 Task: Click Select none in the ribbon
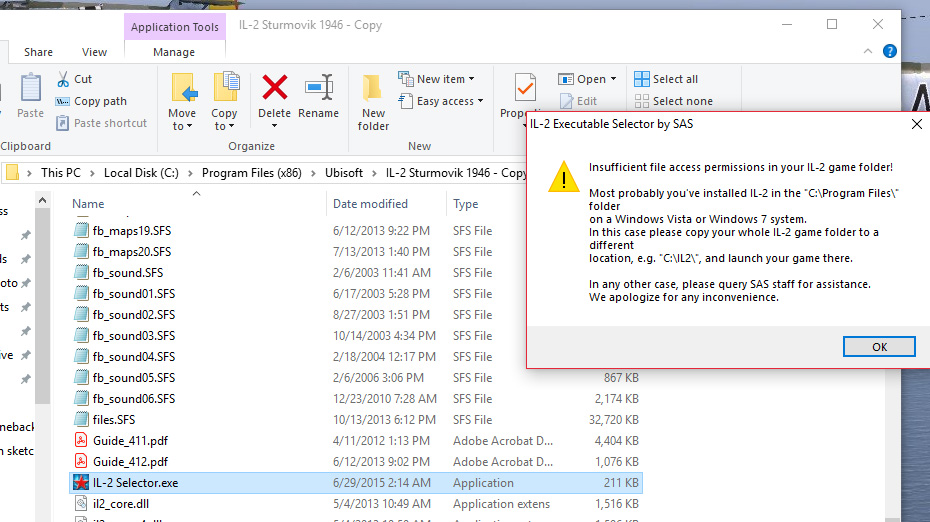(x=674, y=101)
